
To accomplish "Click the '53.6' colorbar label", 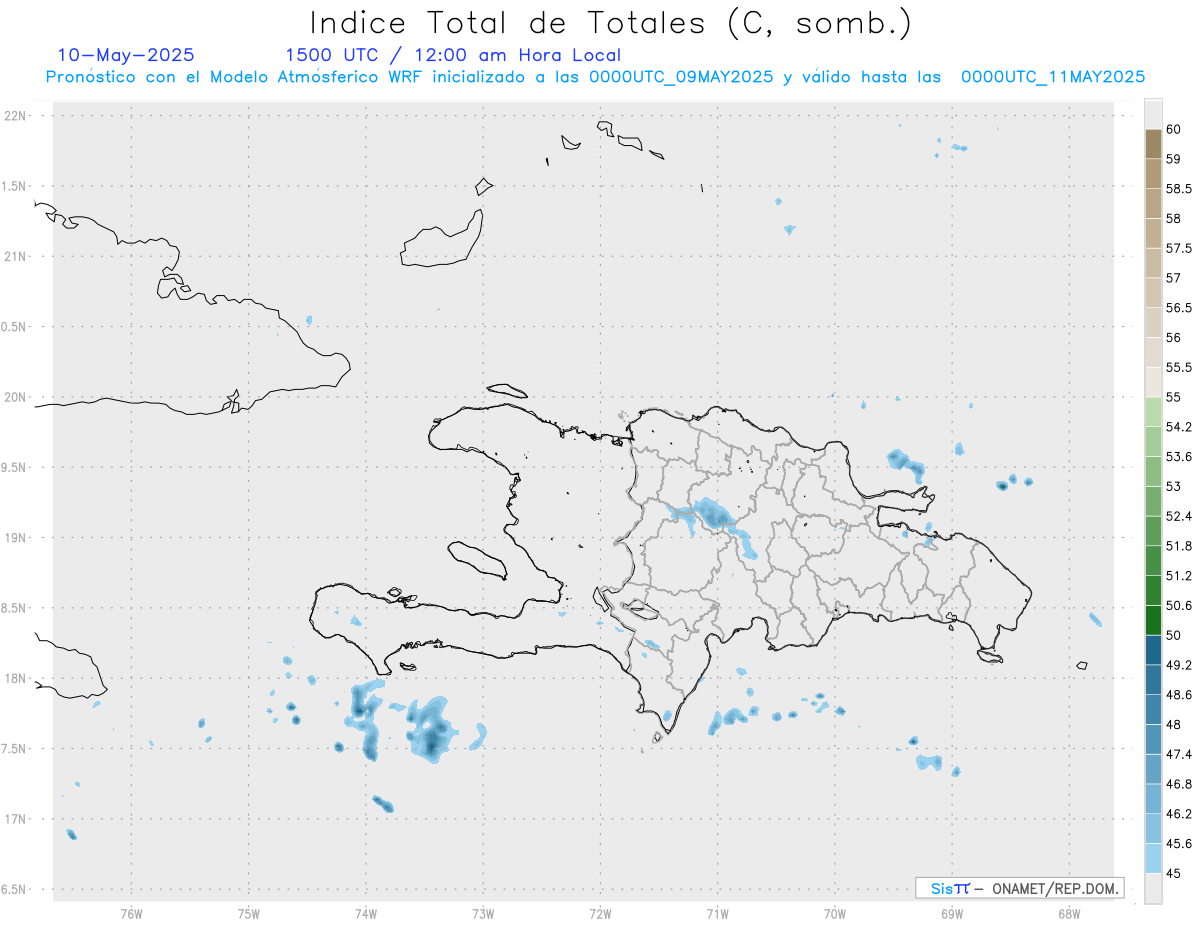I will [x=1178, y=457].
